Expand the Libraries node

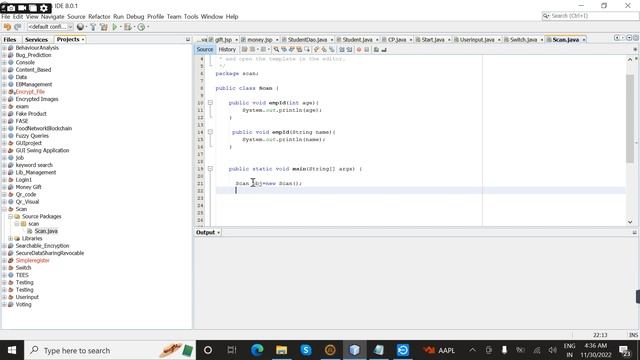[x=10, y=238]
